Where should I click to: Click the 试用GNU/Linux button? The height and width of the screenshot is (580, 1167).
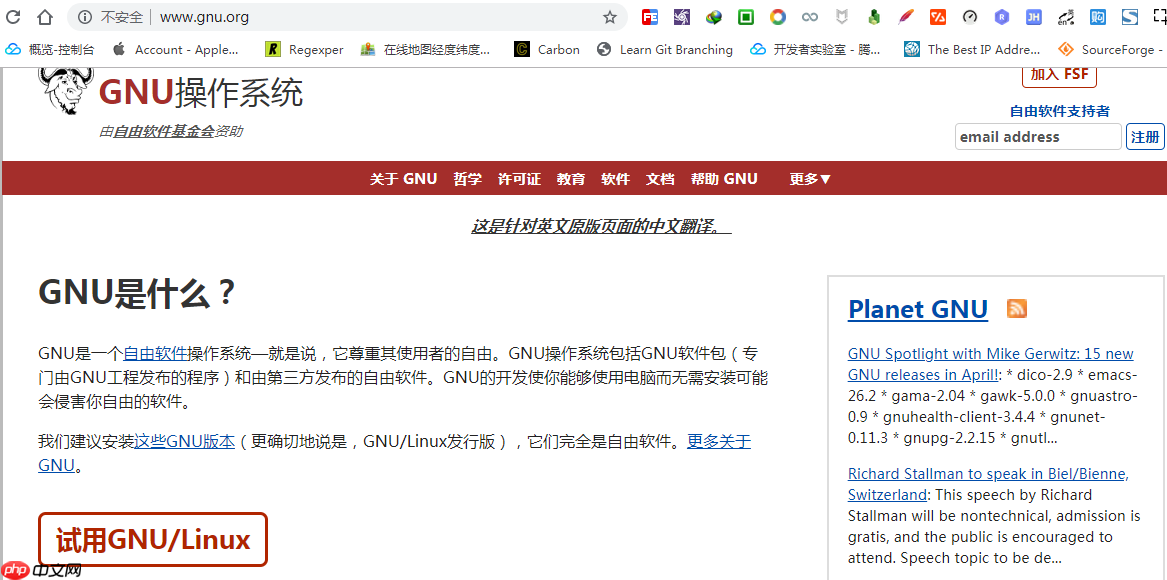point(152,539)
